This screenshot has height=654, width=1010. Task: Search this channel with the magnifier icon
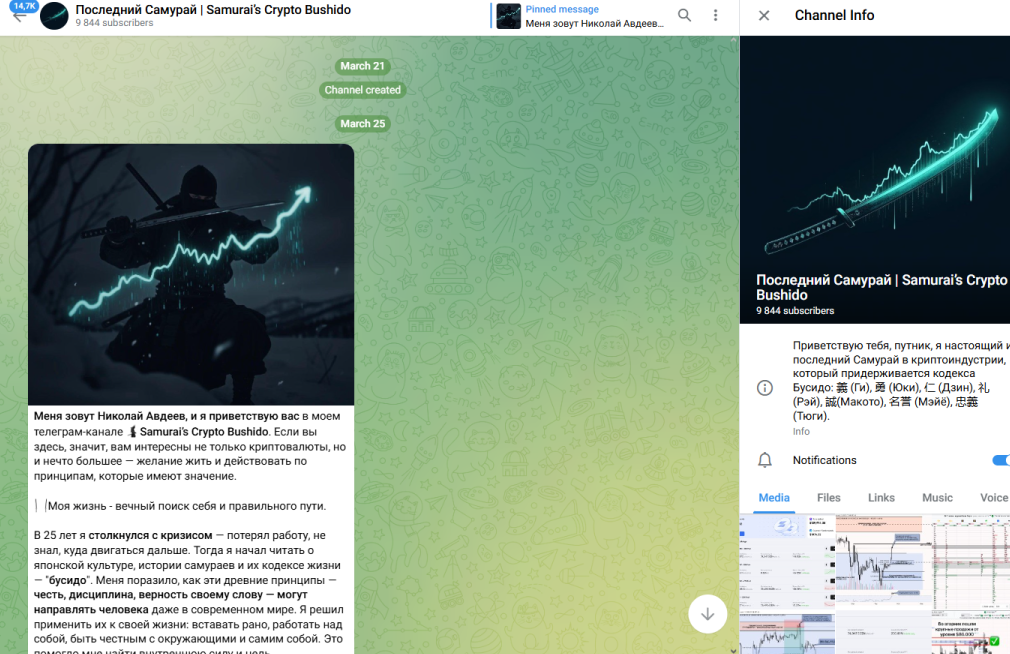pyautogui.click(x=685, y=15)
